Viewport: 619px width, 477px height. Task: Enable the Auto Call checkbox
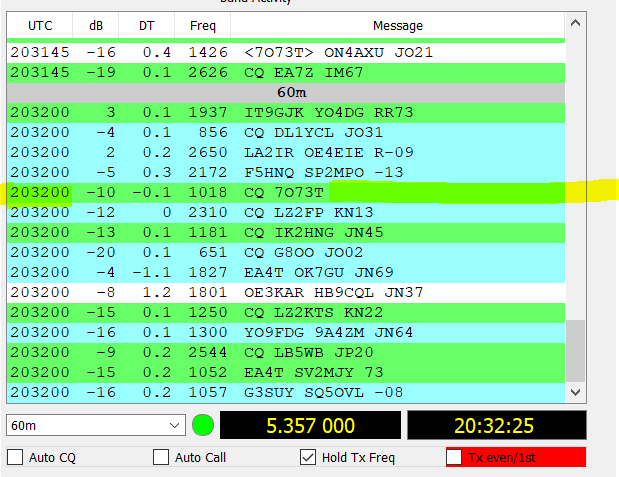[161, 458]
